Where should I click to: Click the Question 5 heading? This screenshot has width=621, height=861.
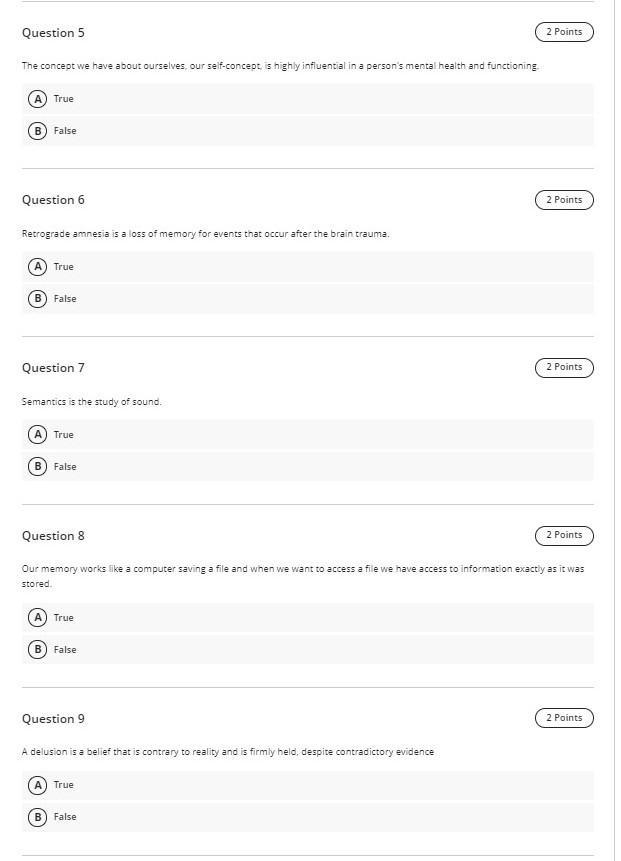point(53,32)
